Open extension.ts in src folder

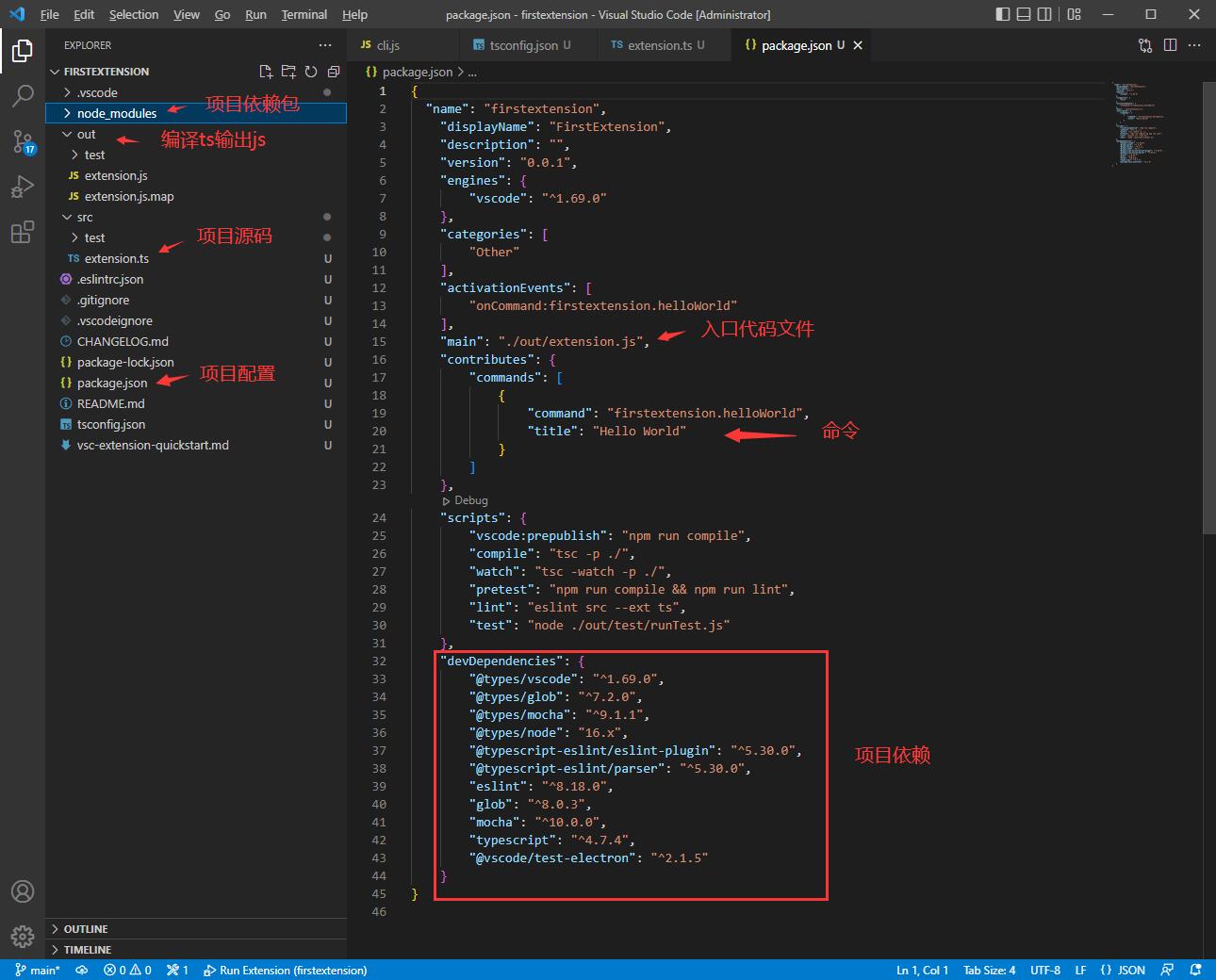coord(196,258)
